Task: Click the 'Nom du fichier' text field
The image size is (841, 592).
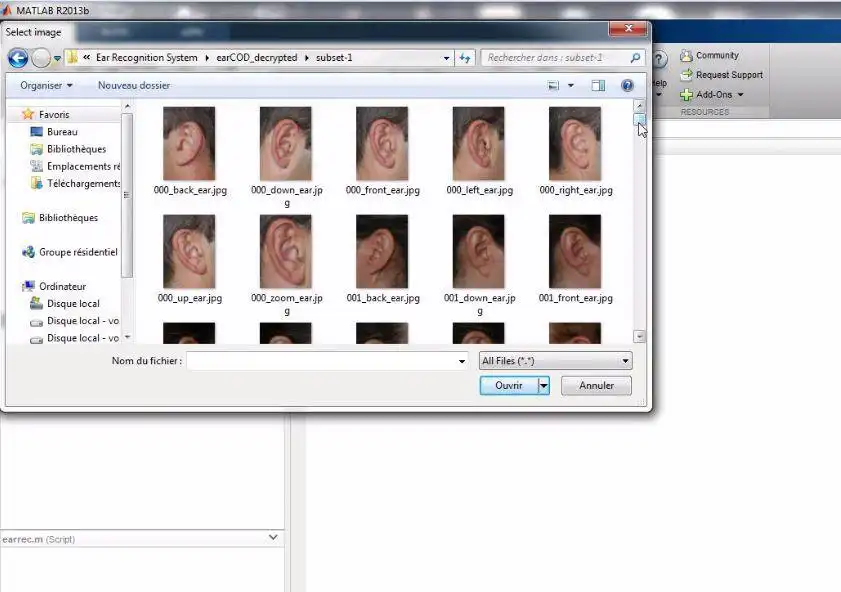Action: tap(321, 361)
